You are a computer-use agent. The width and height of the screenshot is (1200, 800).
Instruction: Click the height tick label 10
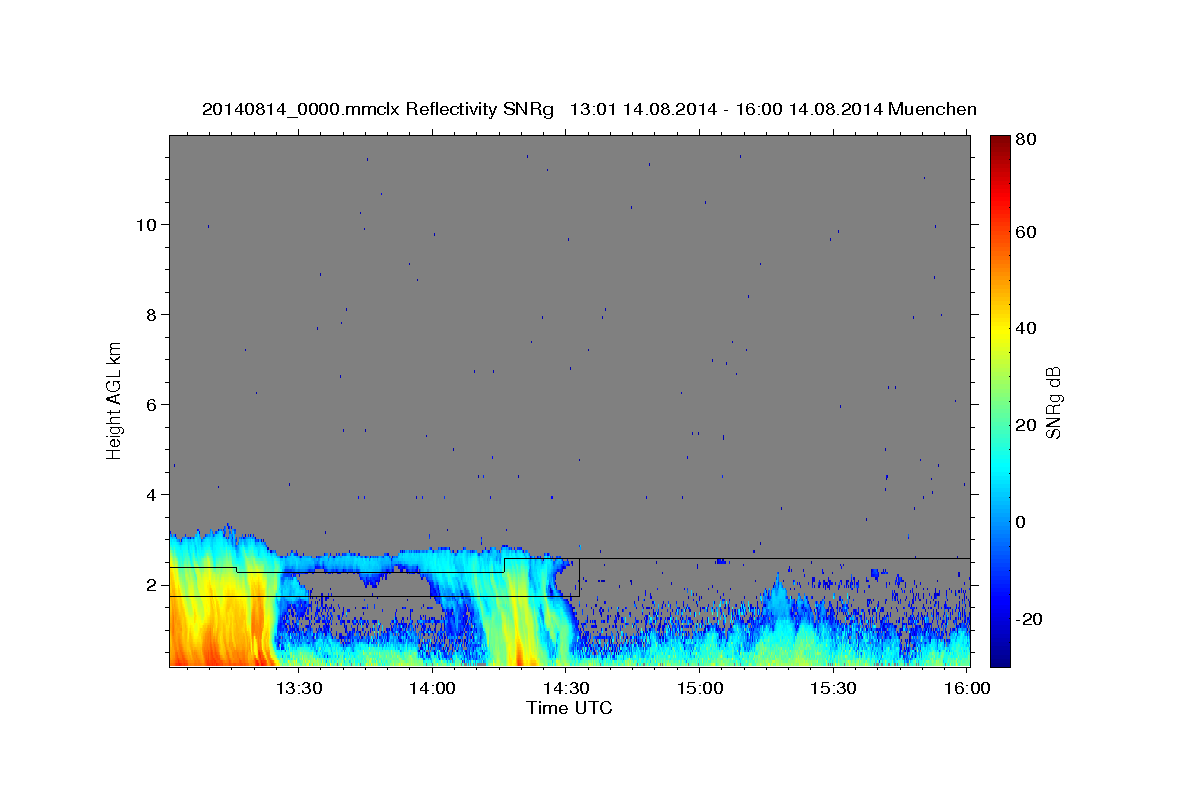147,225
